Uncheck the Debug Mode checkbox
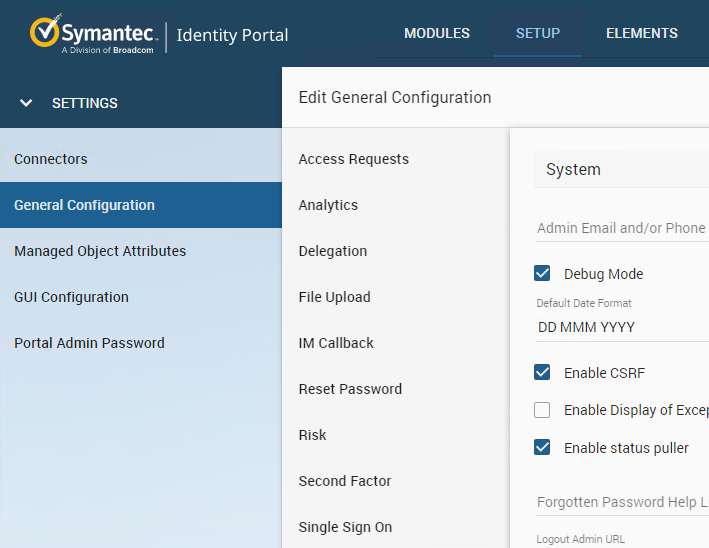 [x=542, y=274]
